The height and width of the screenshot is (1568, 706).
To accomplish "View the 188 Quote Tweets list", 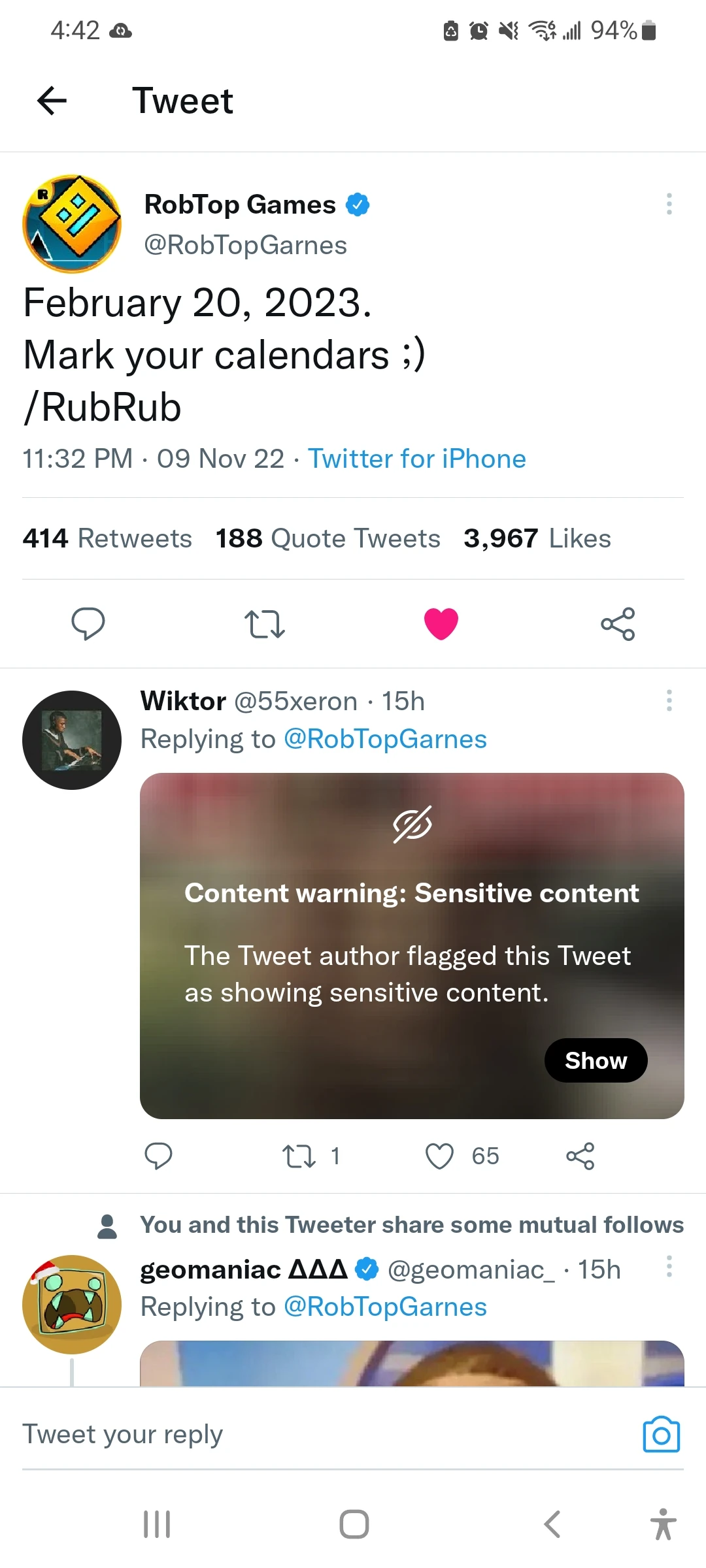I will pos(328,538).
